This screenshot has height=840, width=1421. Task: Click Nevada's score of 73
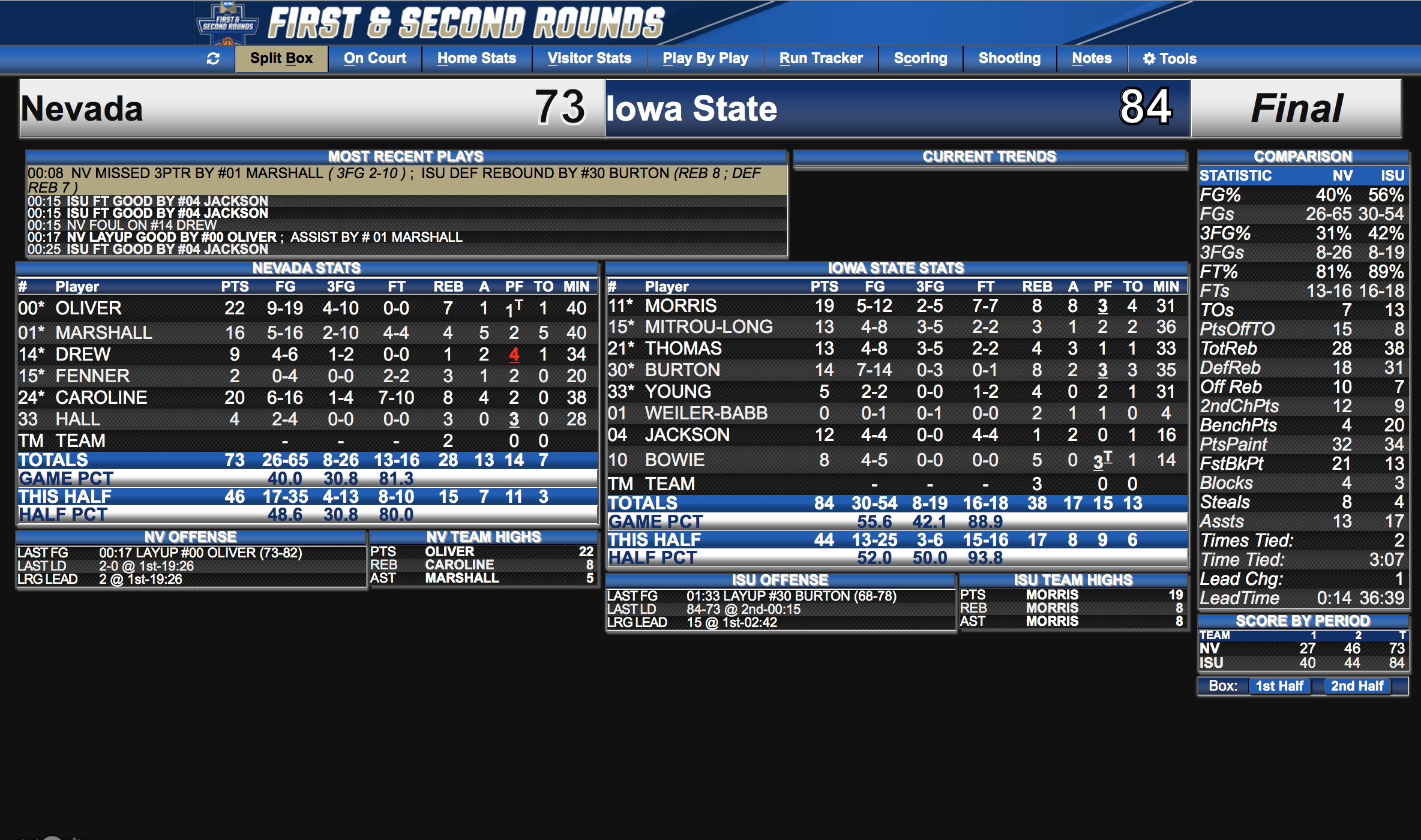(559, 107)
